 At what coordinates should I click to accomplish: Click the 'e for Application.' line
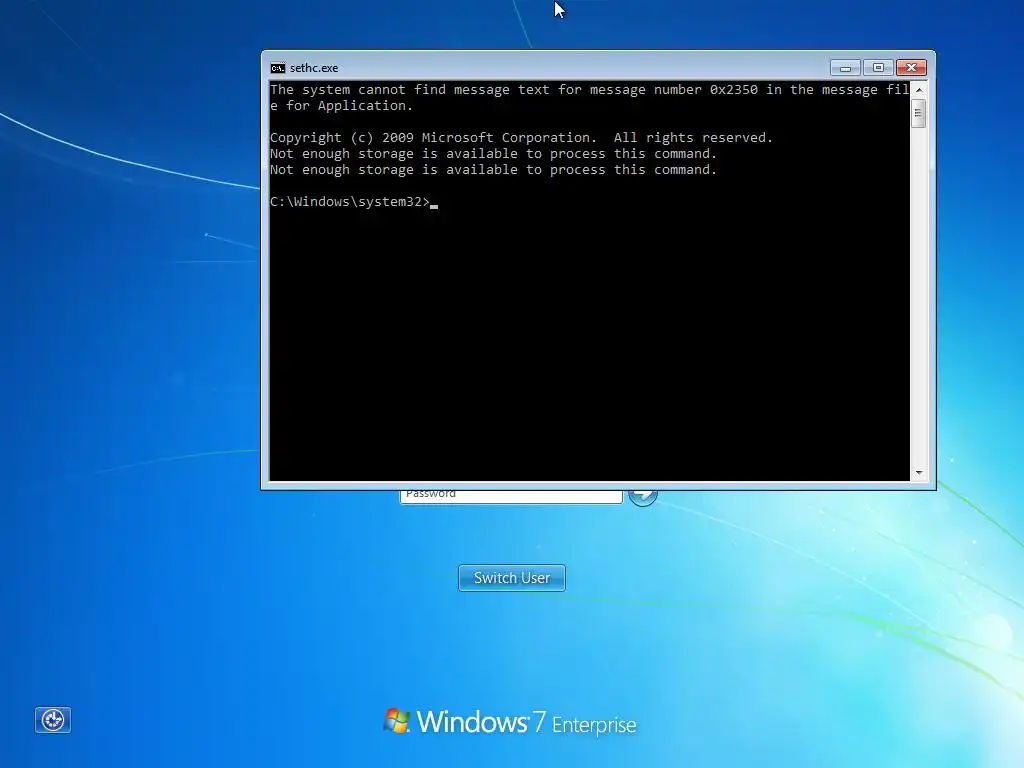click(341, 106)
